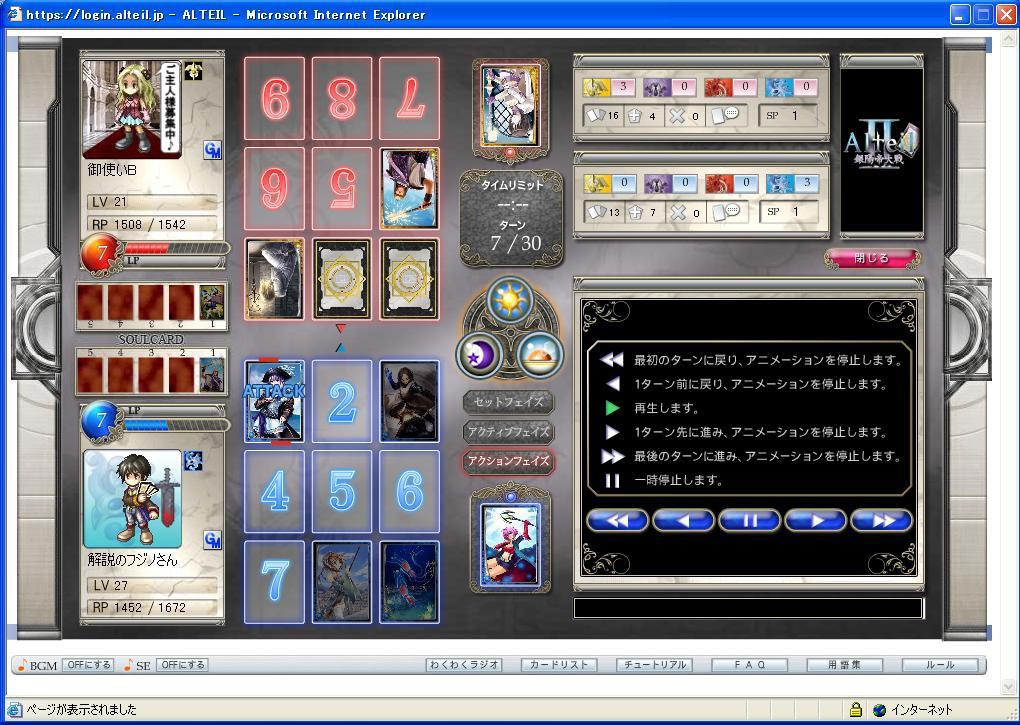The image size is (1020, 725).
Task: Click the swordsman avatar of 解説のフジノさん
Action: click(x=132, y=499)
